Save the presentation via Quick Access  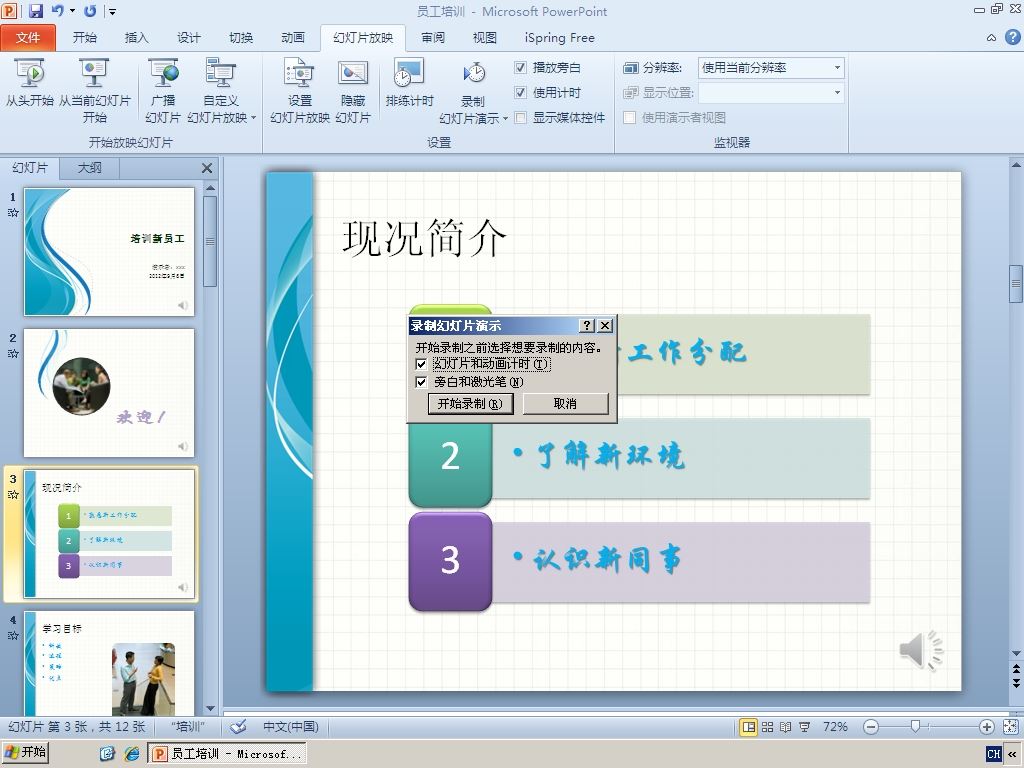[x=35, y=10]
